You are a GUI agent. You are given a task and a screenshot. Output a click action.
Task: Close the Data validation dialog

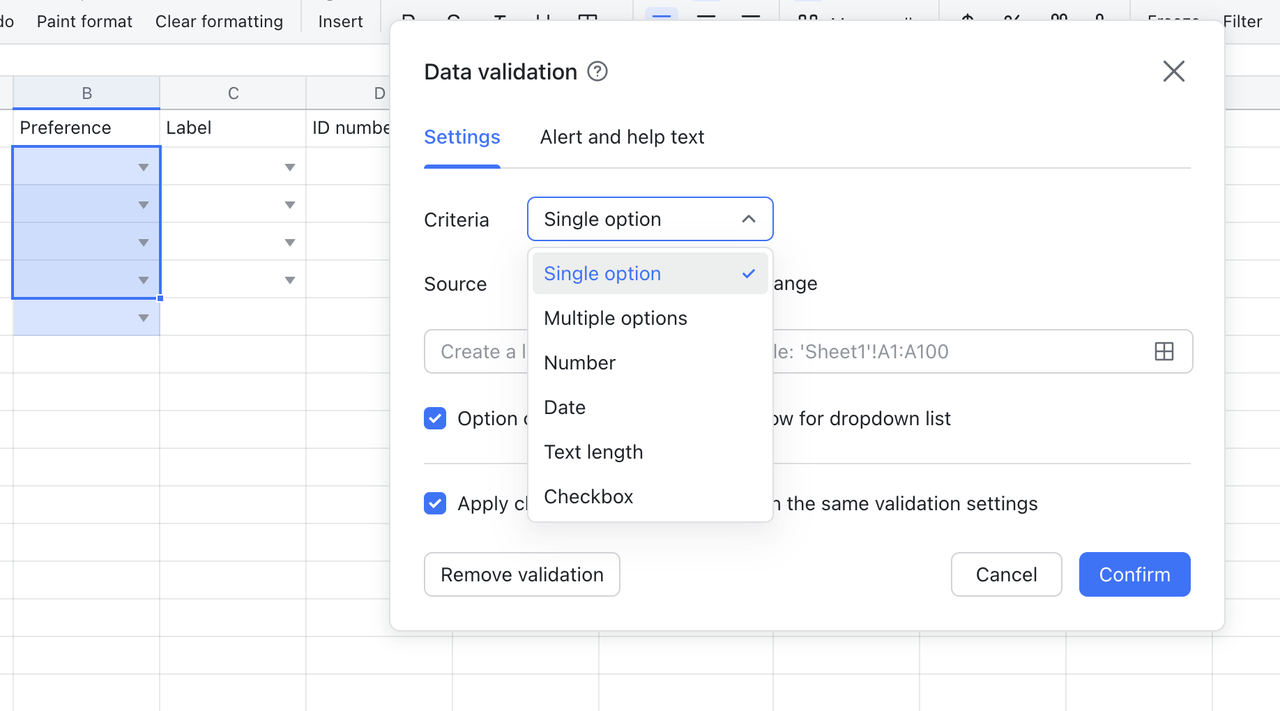click(x=1173, y=71)
